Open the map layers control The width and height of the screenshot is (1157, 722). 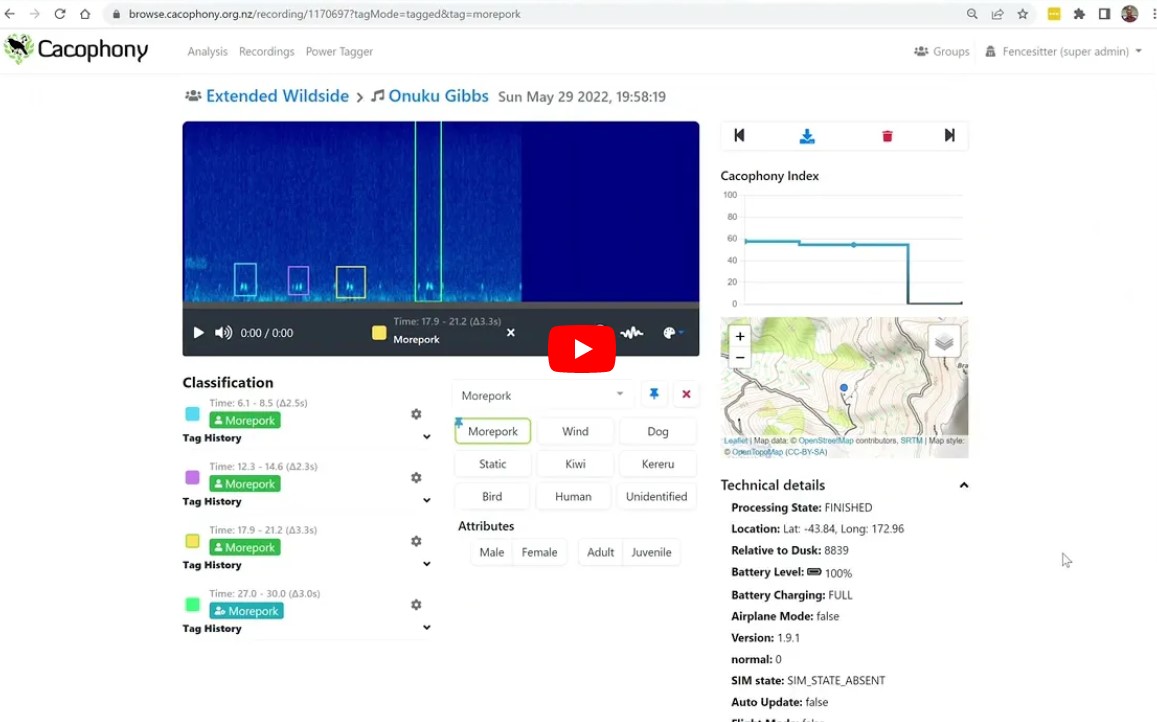(944, 342)
